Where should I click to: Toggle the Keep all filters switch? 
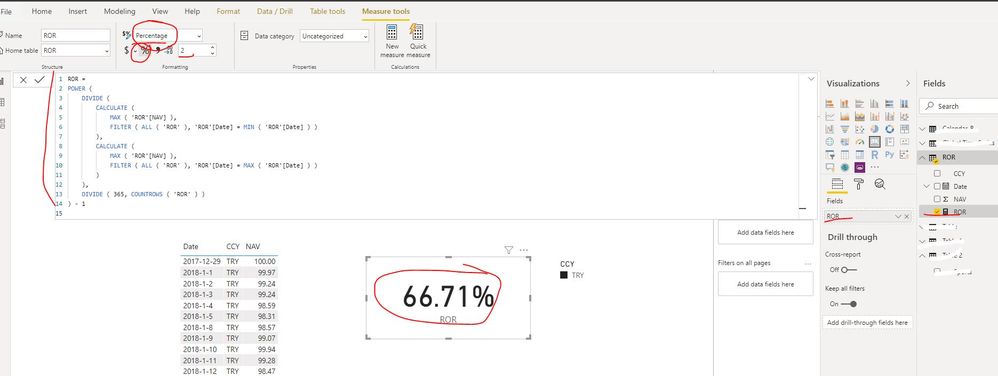tap(850, 304)
